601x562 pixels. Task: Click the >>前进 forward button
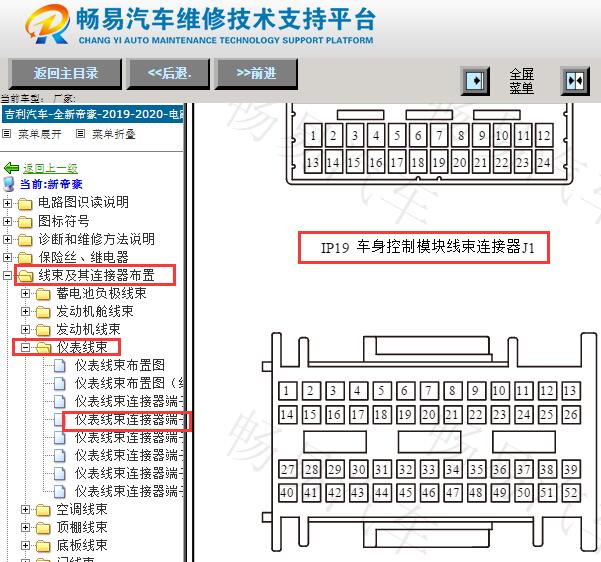point(256,74)
